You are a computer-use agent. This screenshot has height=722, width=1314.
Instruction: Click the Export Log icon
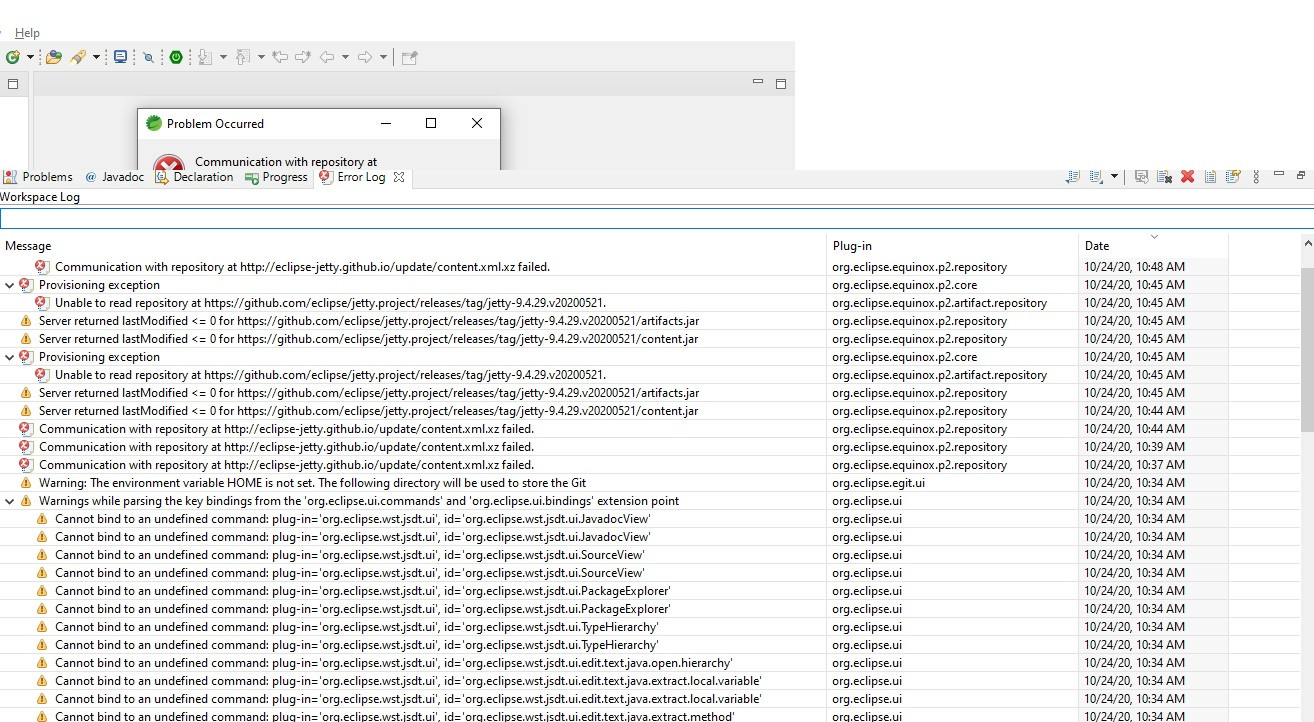[1073, 177]
